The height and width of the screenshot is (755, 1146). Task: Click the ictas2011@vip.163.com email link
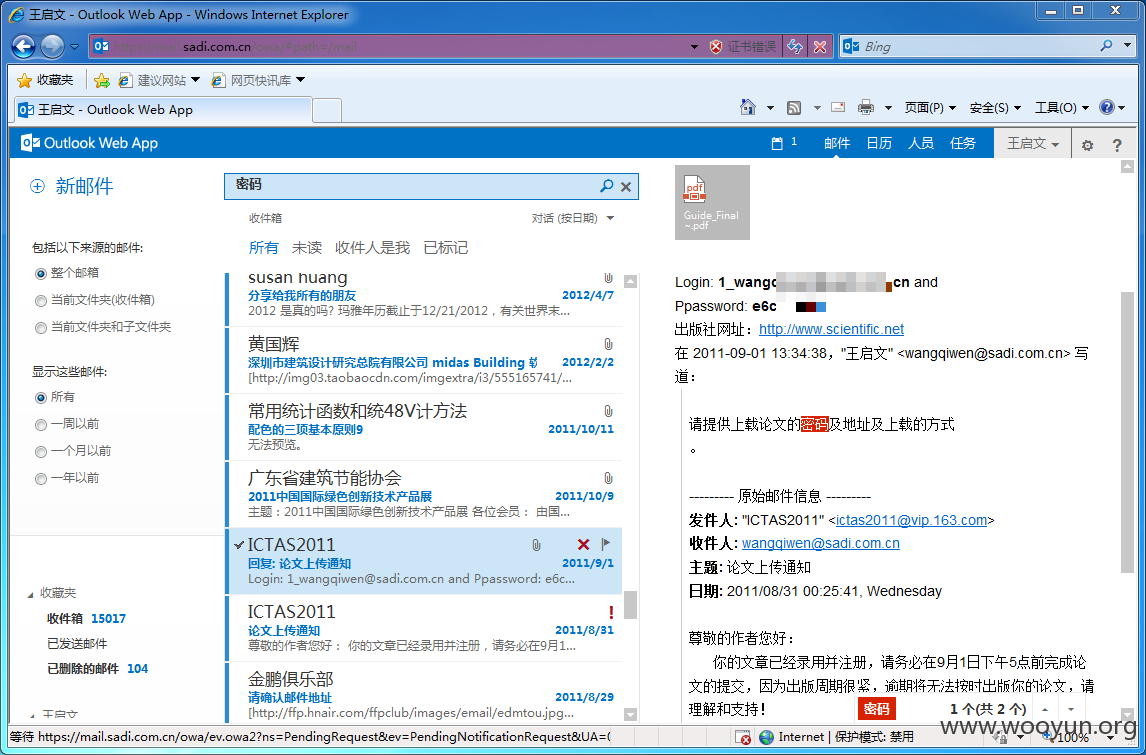911,520
